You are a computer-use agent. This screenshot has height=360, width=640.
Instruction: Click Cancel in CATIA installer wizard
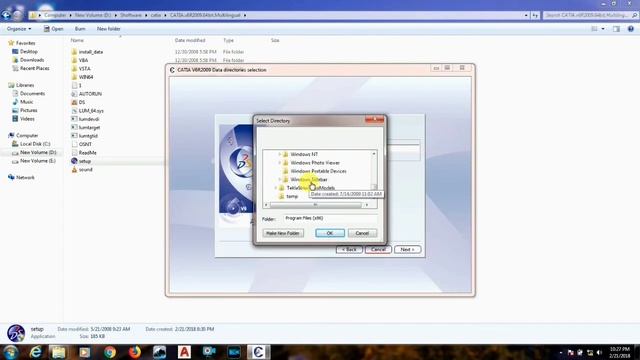tap(378, 249)
